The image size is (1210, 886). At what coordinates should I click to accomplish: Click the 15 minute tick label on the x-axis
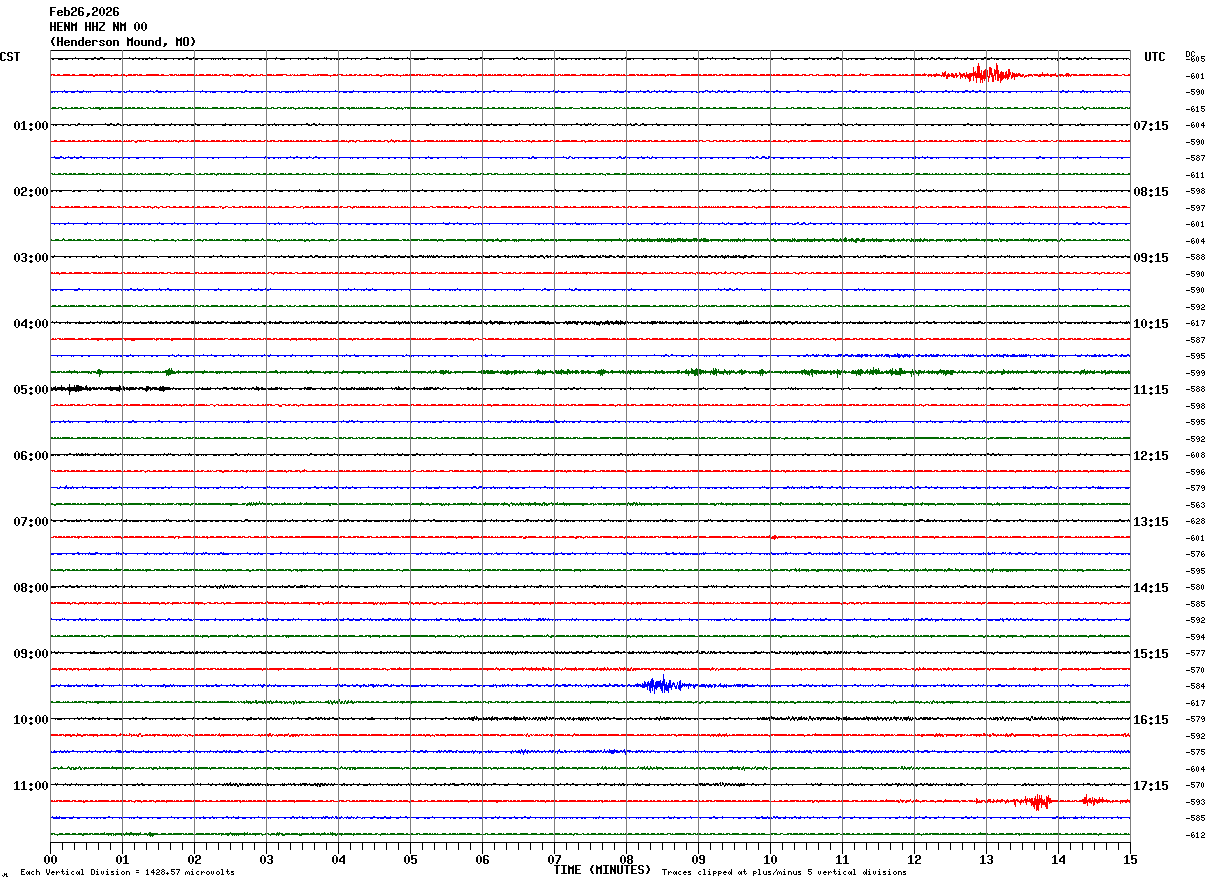pyautogui.click(x=1129, y=859)
